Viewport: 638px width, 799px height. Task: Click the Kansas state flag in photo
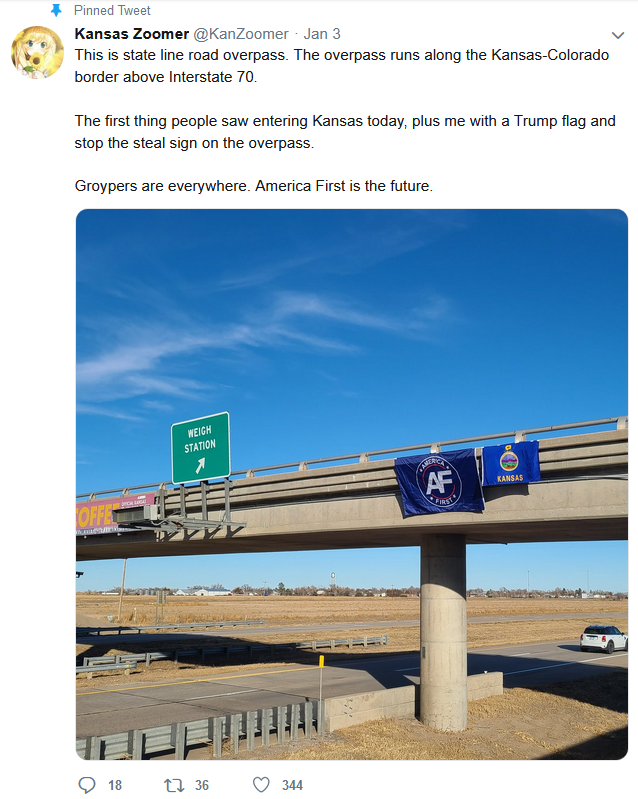click(x=510, y=463)
